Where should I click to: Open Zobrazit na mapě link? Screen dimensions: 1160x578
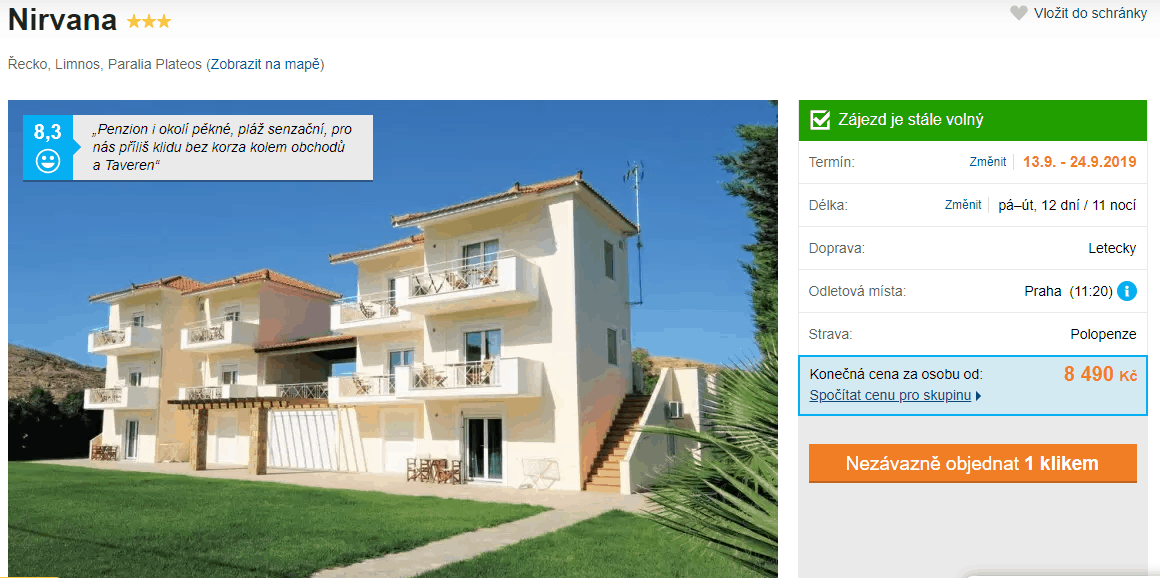pos(265,64)
